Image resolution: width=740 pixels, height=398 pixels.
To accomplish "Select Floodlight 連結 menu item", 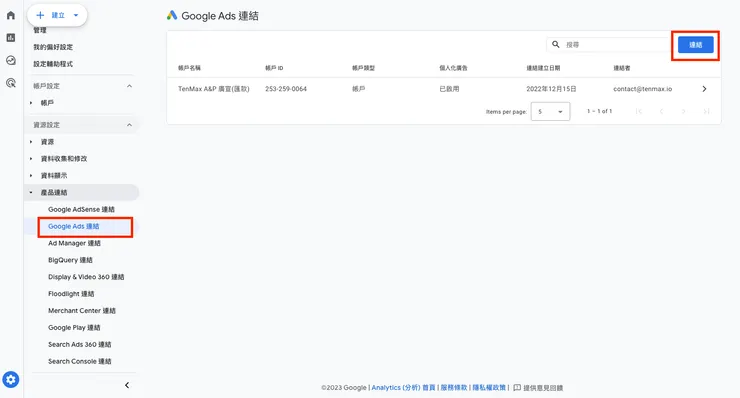I will point(71,294).
